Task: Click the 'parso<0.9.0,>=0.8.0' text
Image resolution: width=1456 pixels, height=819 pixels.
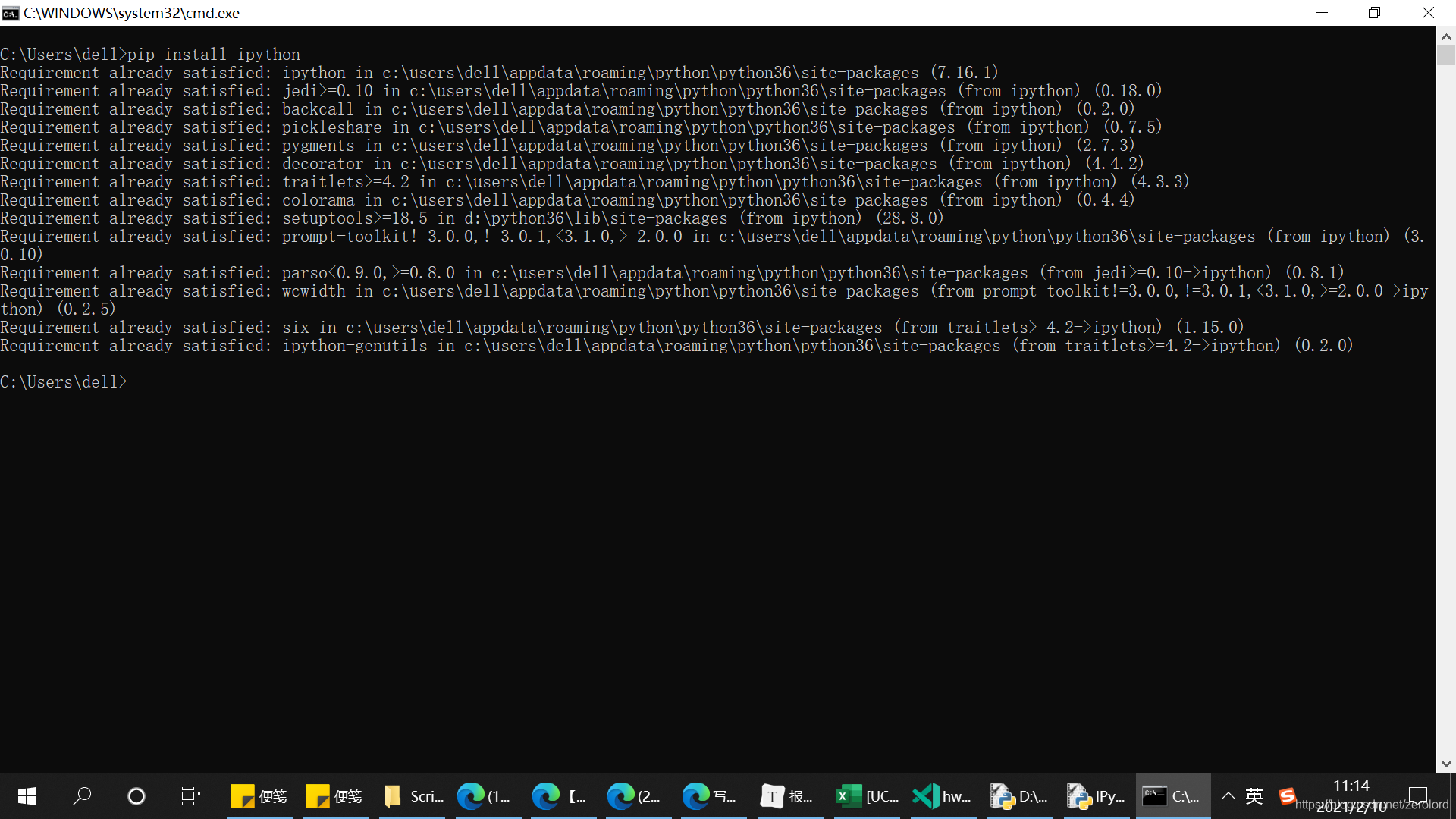Action: coord(369,273)
